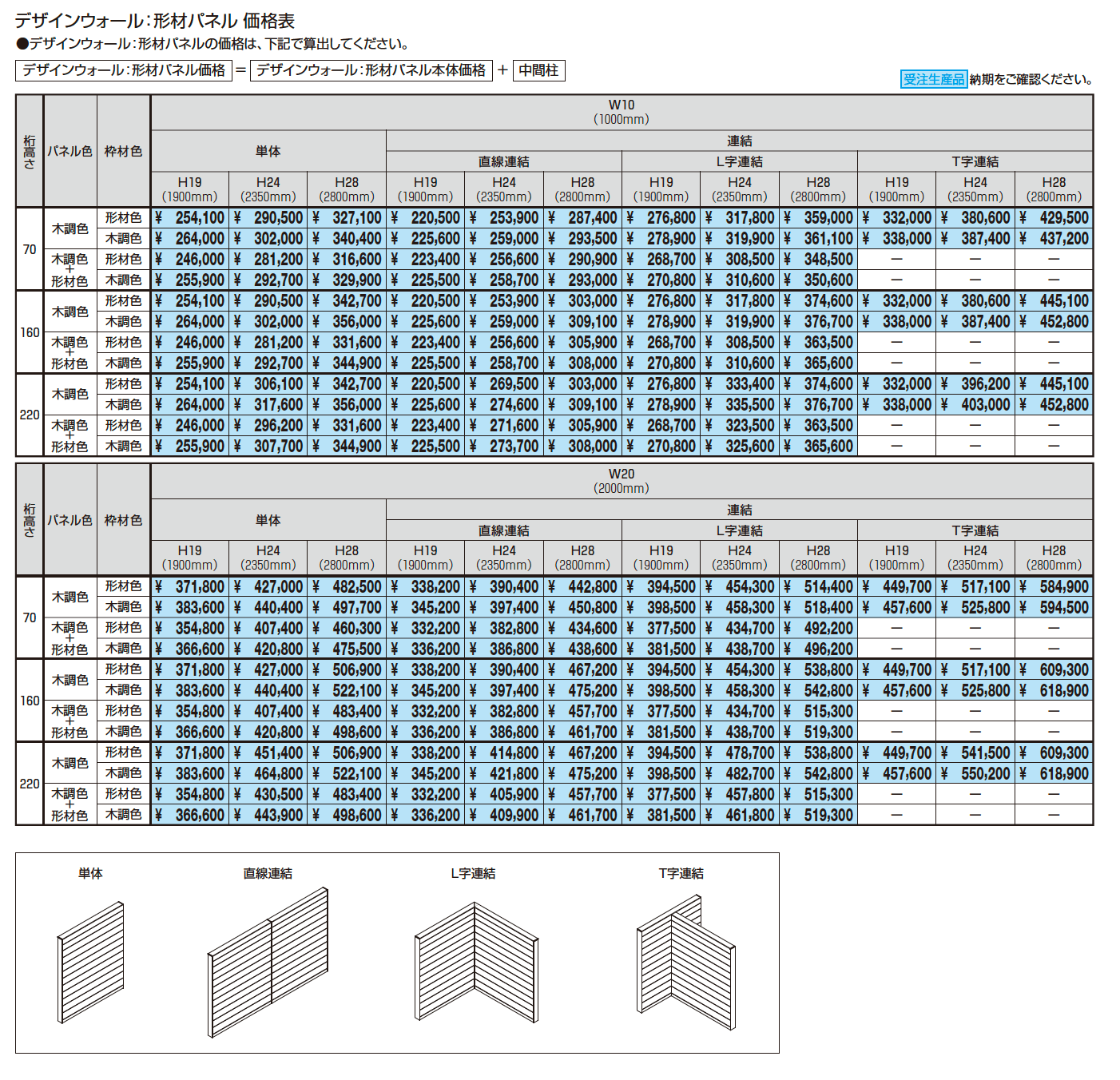The height and width of the screenshot is (1080, 1120).
Task: Select the ¥584,900 price cell
Action: [x=1054, y=586]
